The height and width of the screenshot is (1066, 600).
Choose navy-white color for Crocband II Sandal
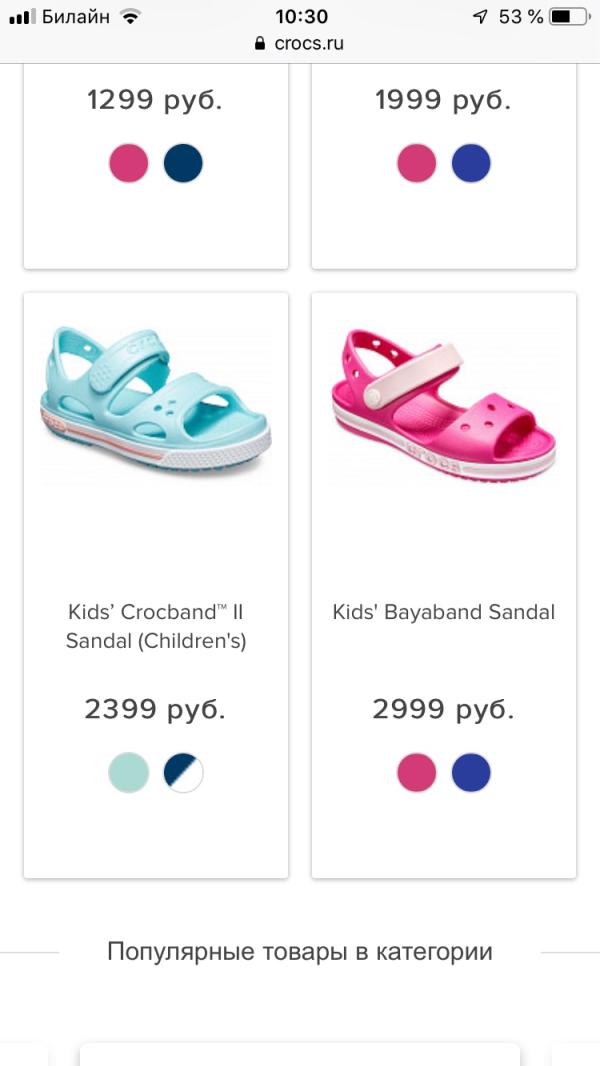tap(183, 772)
